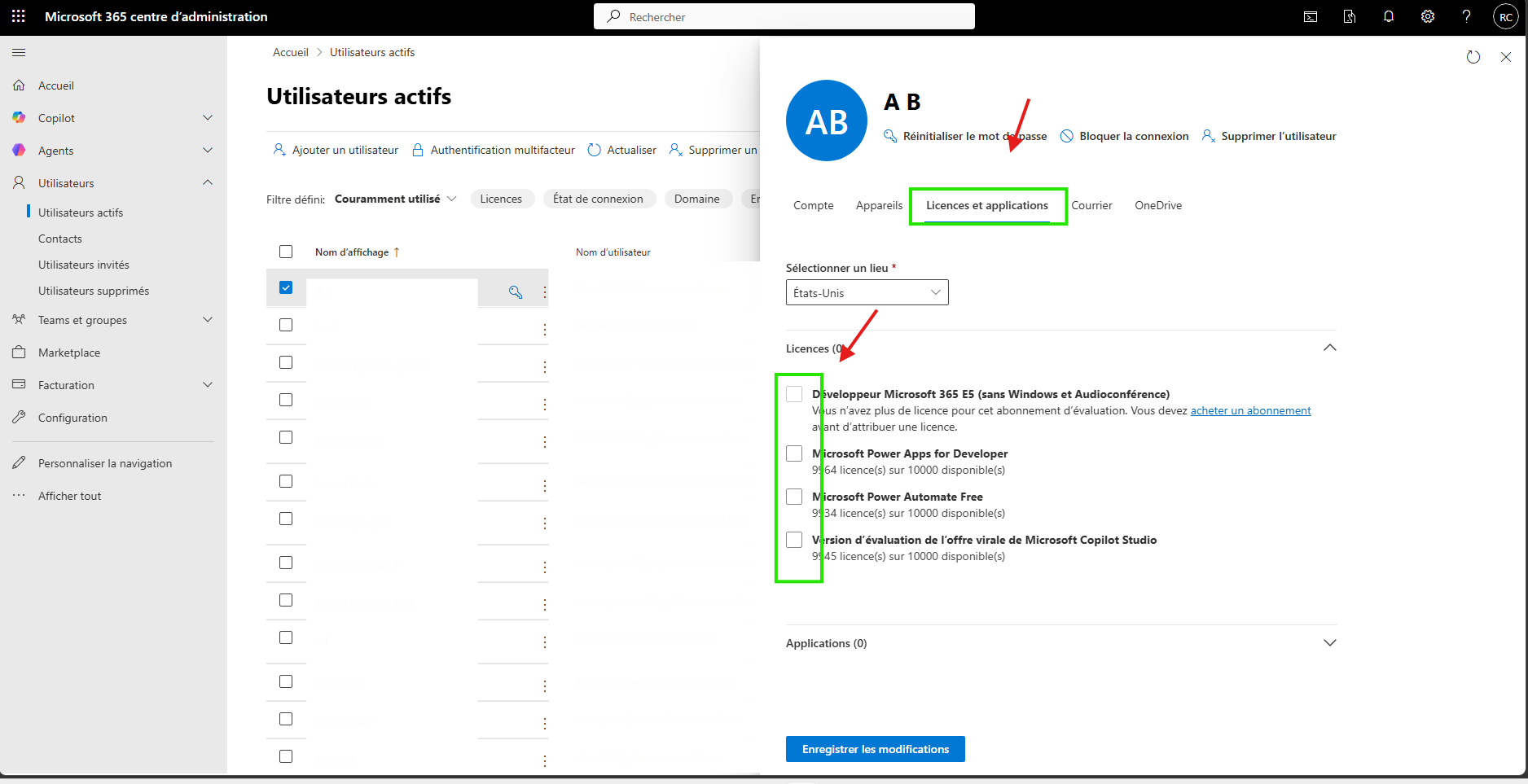The height and width of the screenshot is (784, 1528).
Task: Open the États-Unis location dropdown
Action: [x=867, y=292]
